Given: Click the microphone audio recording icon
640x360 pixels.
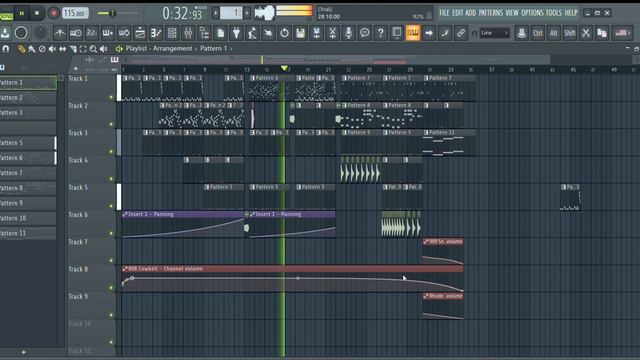Looking at the screenshot, I should (x=349, y=33).
